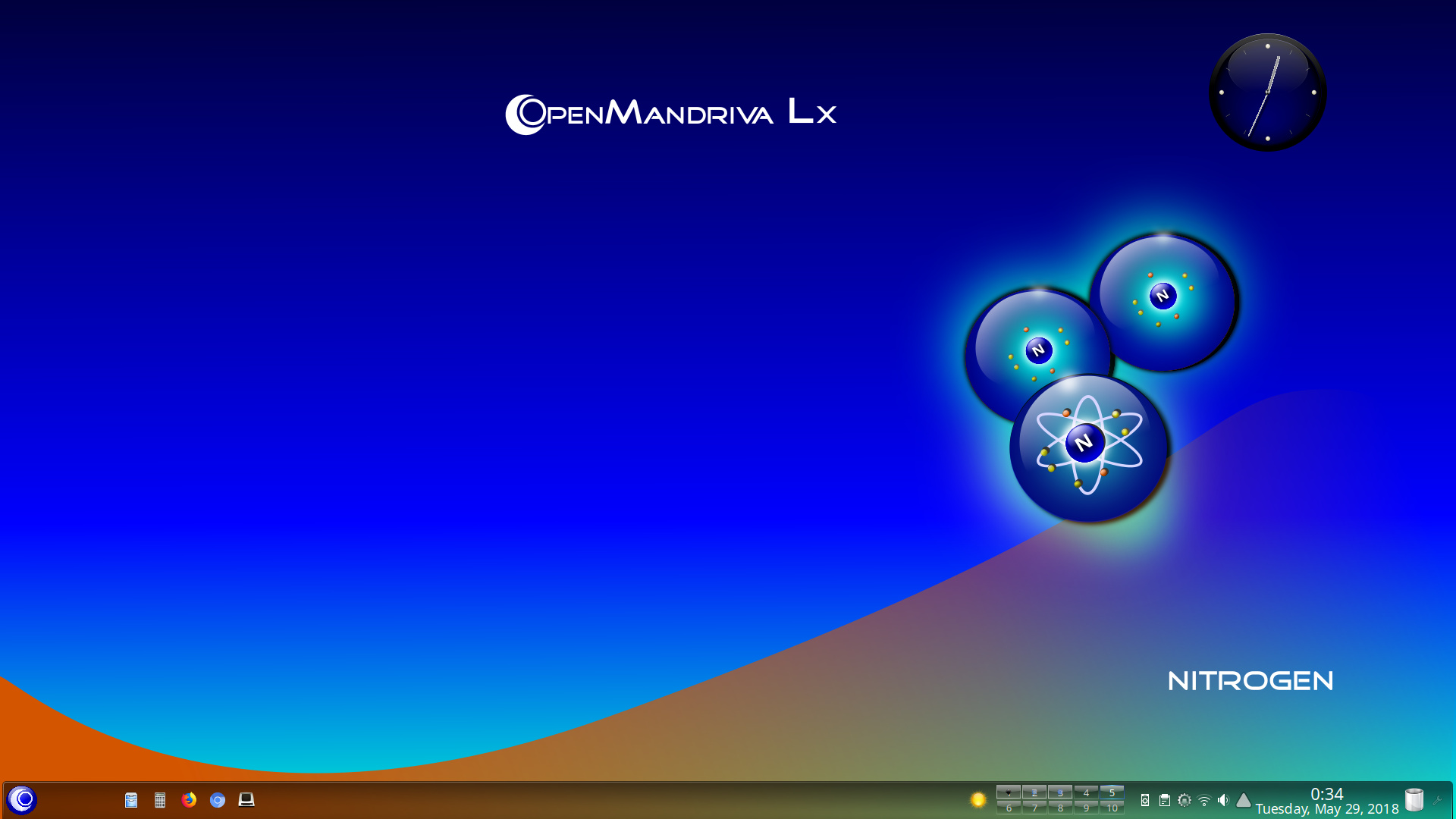Click the 0:34 digital clock

(1327, 793)
